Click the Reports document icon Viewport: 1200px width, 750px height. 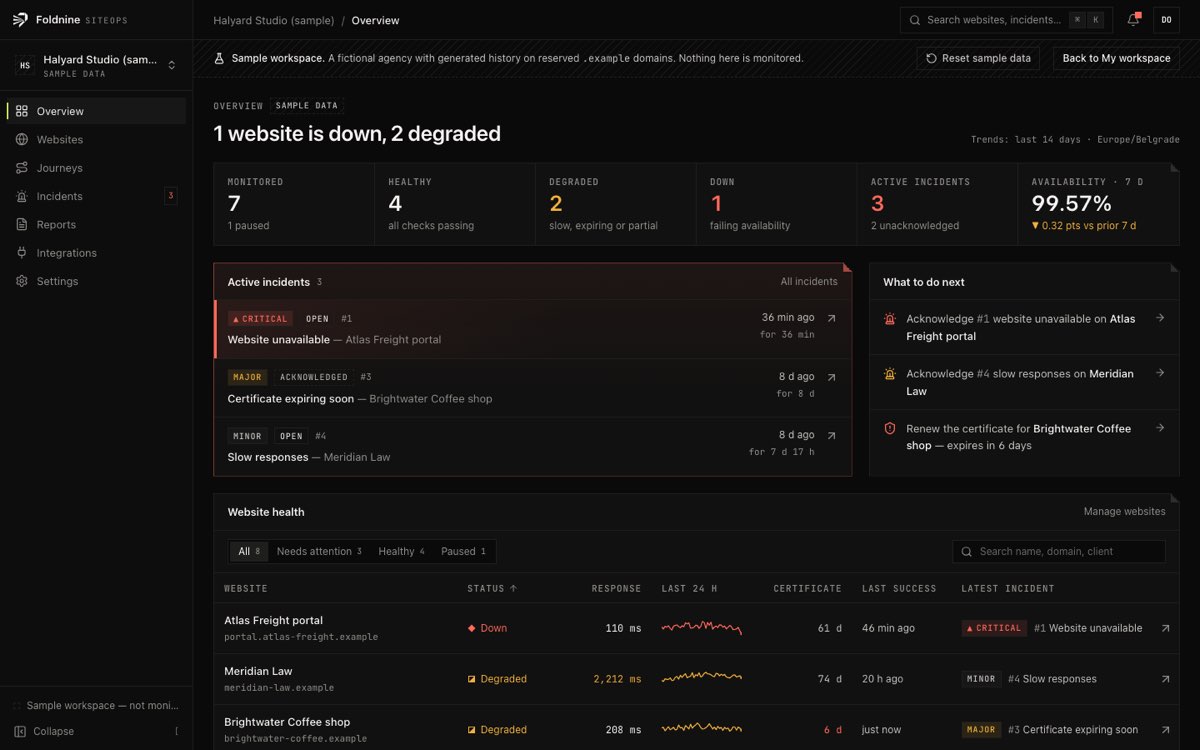pos(22,225)
